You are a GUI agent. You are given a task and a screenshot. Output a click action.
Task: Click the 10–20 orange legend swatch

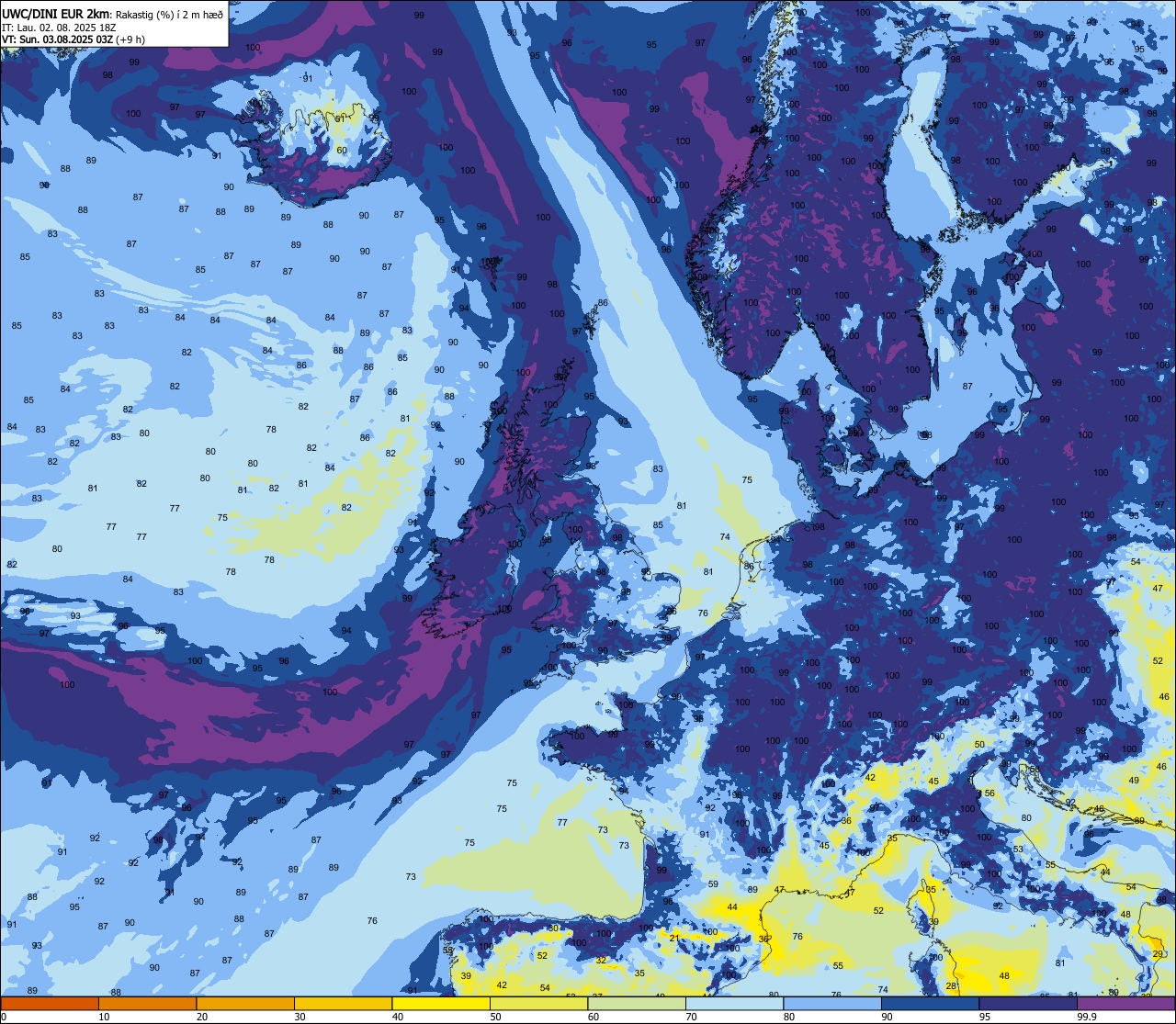[x=147, y=1003]
